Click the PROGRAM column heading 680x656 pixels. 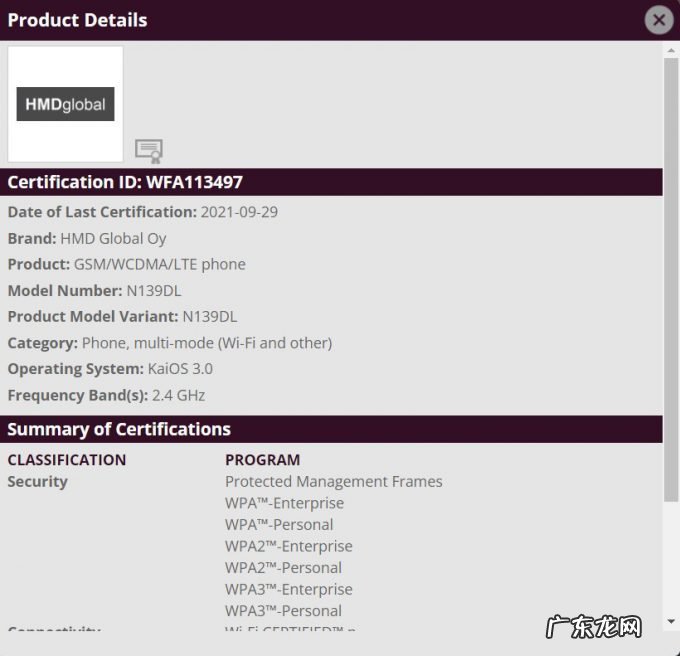tap(262, 460)
